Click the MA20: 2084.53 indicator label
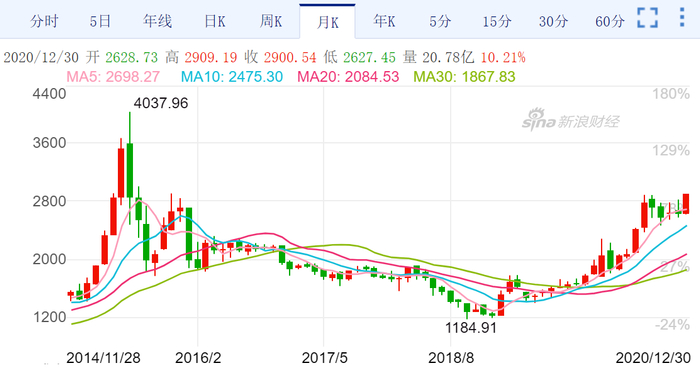 [x=348, y=76]
